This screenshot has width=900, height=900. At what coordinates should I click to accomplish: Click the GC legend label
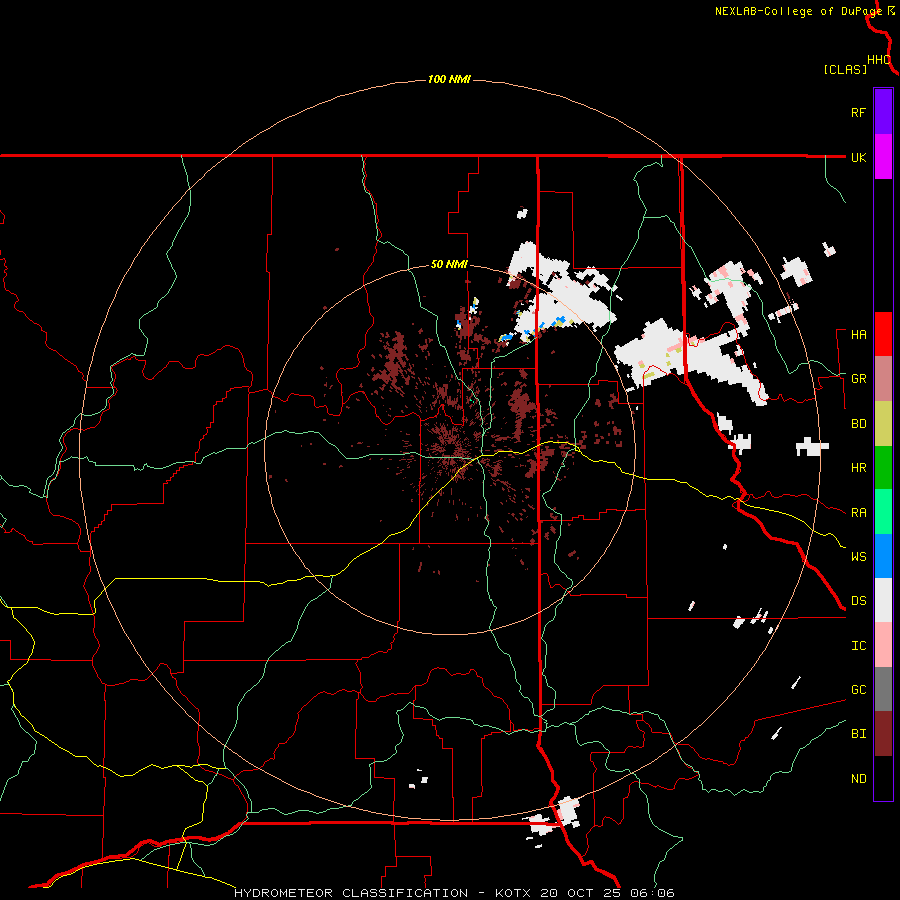click(858, 690)
